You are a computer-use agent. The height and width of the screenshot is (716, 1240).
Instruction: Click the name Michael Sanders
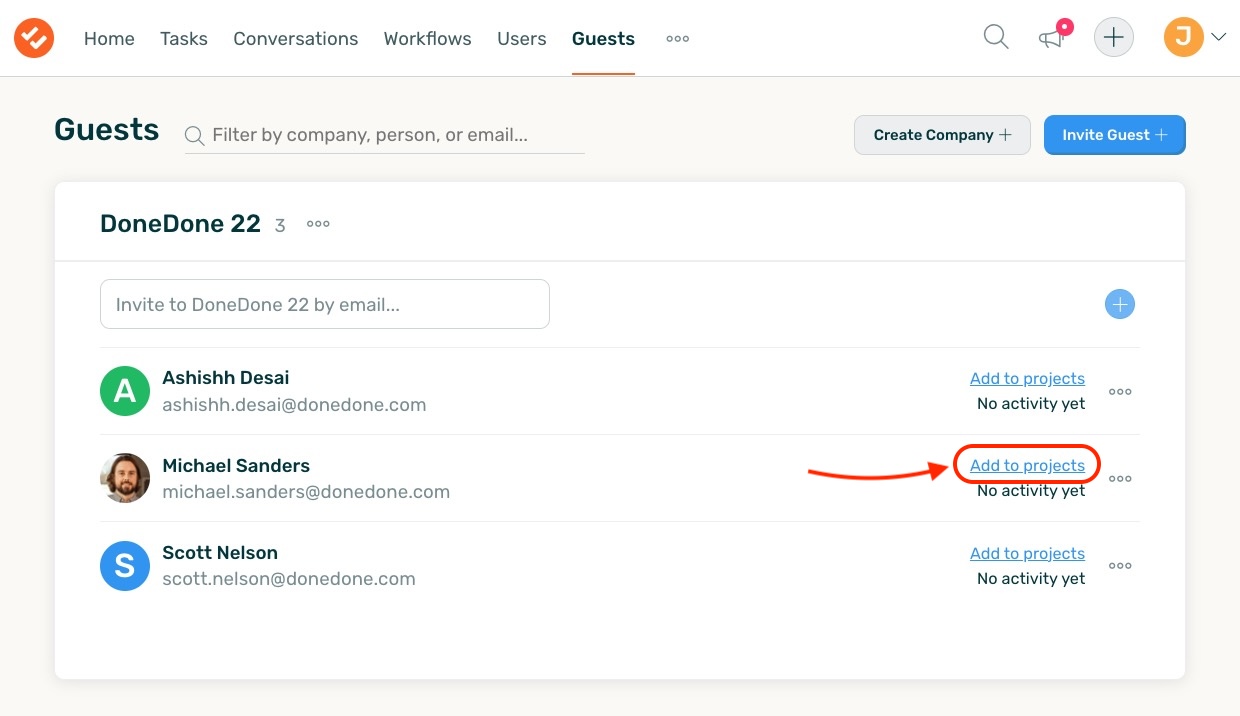[236, 466]
